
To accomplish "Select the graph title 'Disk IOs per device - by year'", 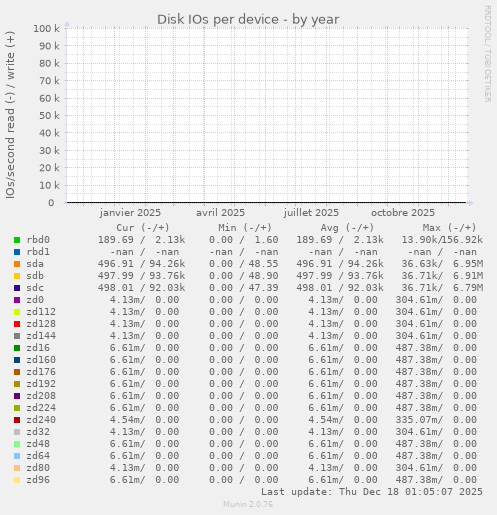I will [x=248, y=20].
